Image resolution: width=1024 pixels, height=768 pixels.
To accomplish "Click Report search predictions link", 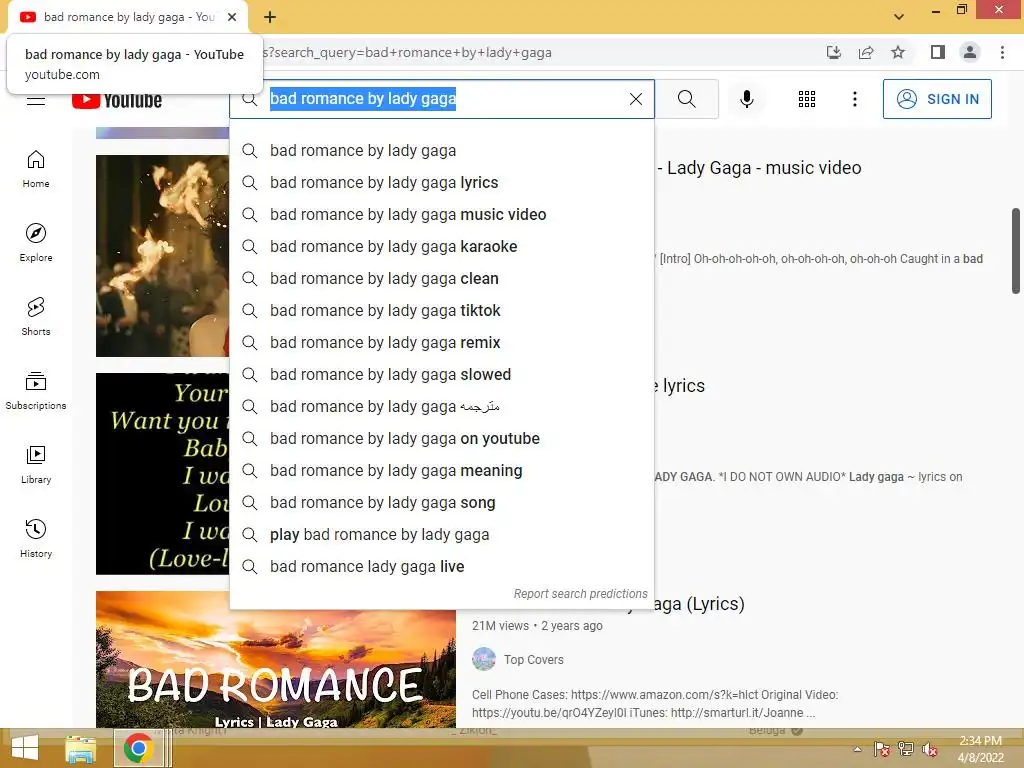I will click(x=580, y=594).
